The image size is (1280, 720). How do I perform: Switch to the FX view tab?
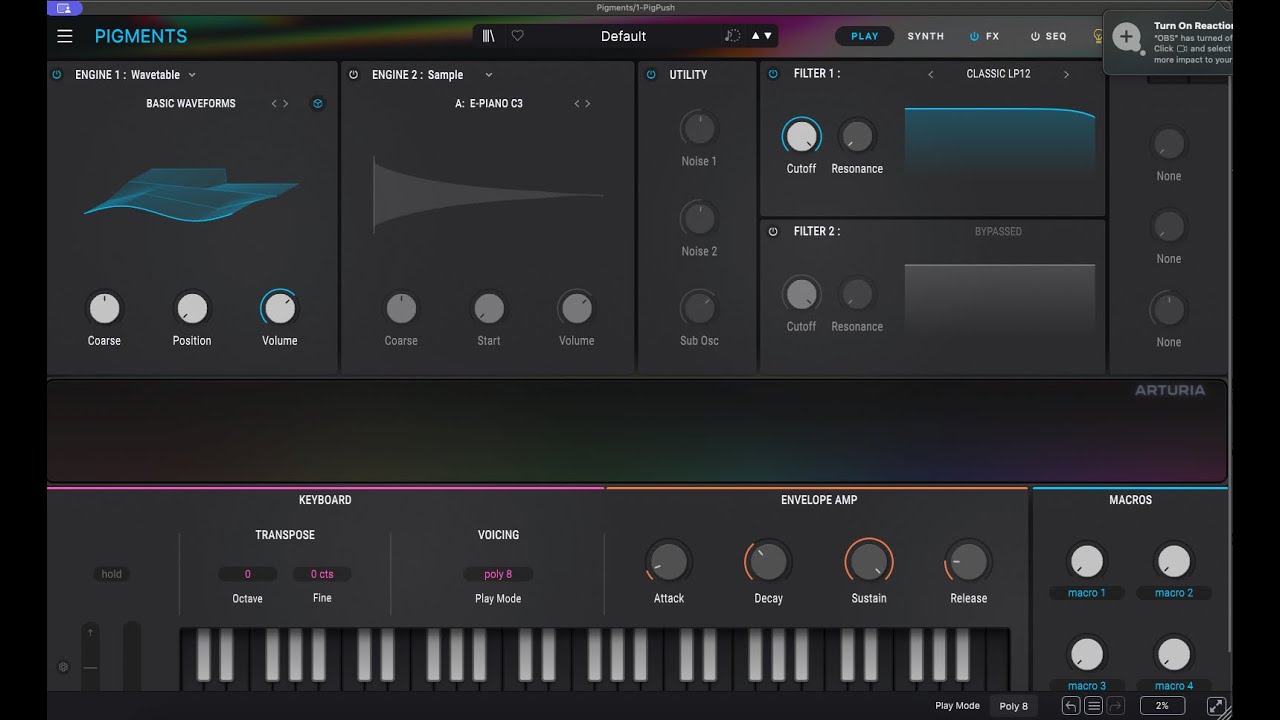pyautogui.click(x=992, y=36)
